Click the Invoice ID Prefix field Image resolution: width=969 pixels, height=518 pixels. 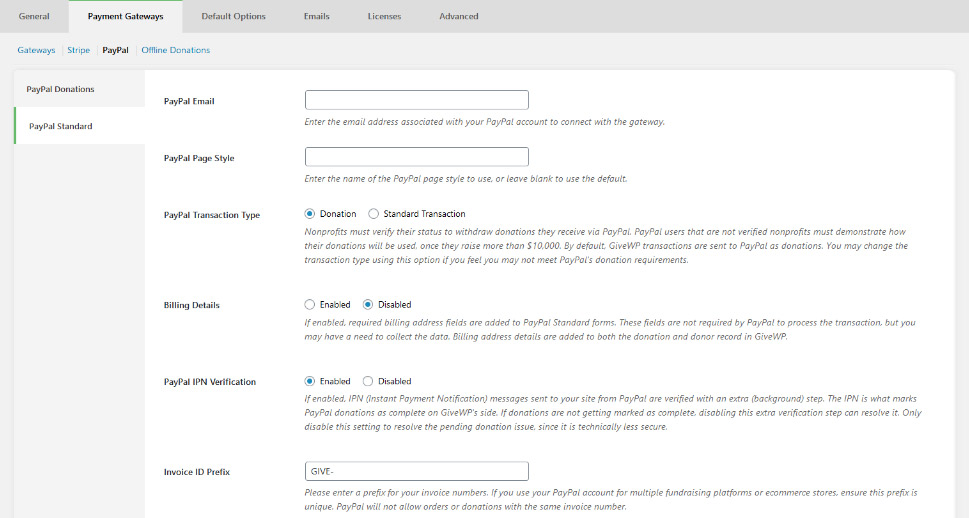pyautogui.click(x=416, y=471)
